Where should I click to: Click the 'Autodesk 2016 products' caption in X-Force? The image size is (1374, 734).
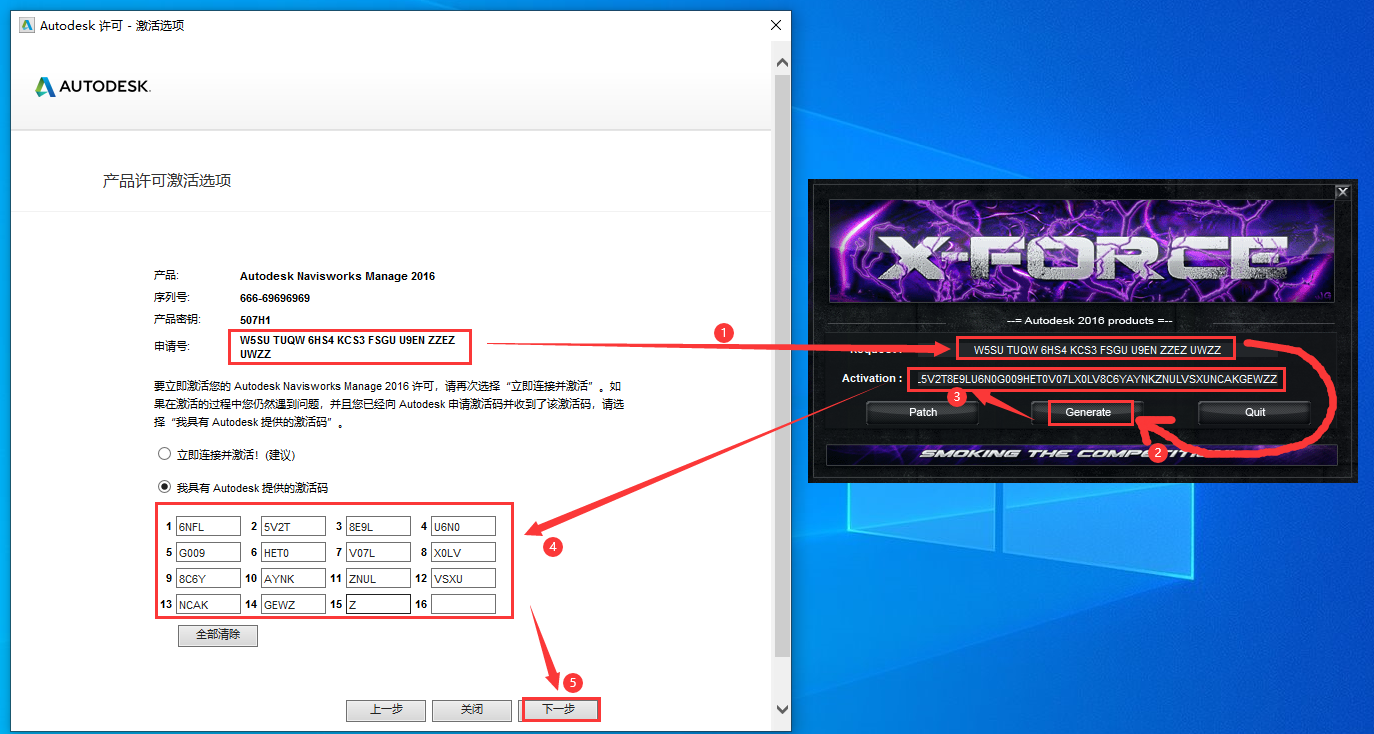[x=1090, y=321]
